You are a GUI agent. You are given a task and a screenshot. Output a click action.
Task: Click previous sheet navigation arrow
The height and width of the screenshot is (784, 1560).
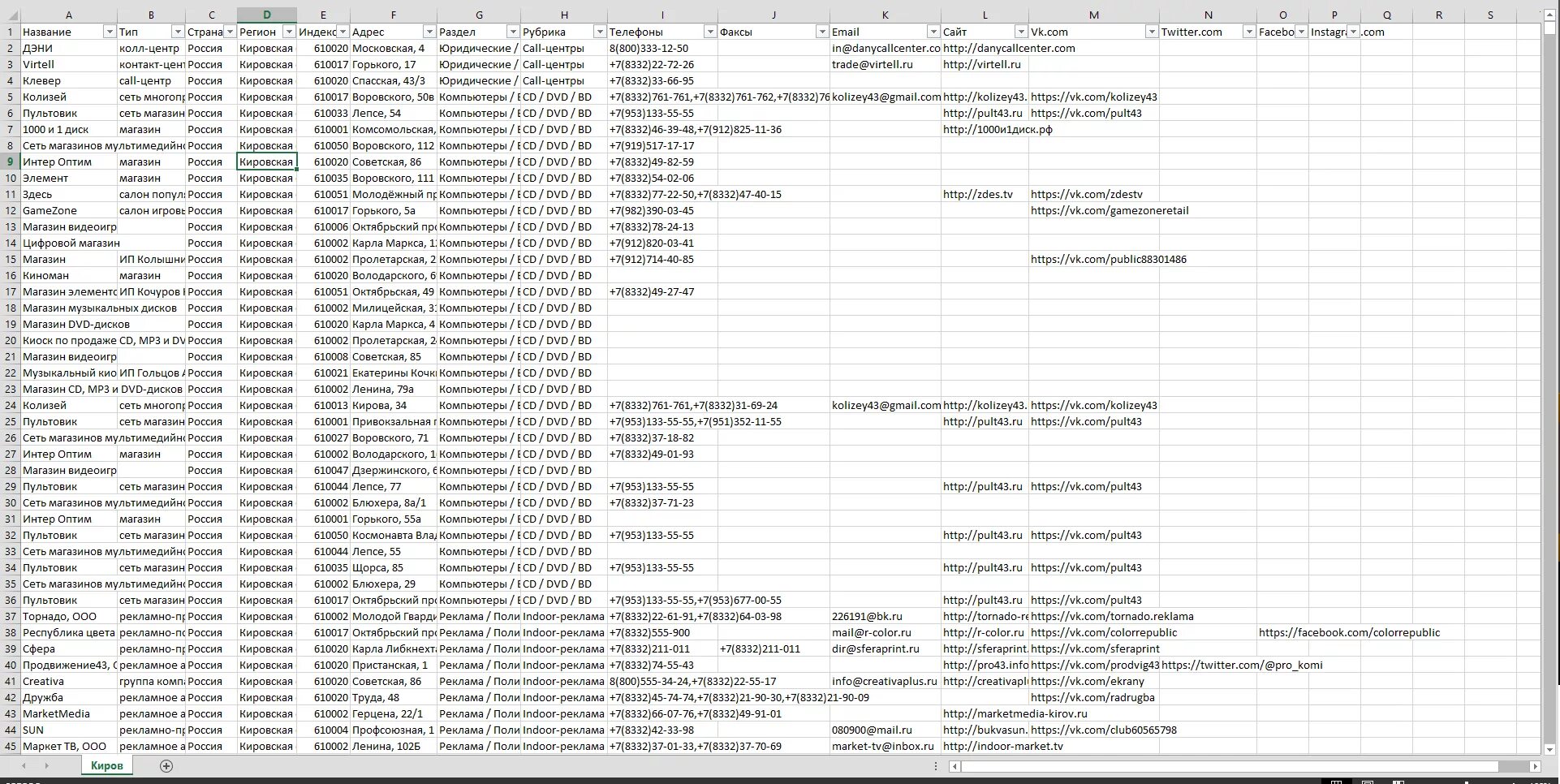click(24, 765)
